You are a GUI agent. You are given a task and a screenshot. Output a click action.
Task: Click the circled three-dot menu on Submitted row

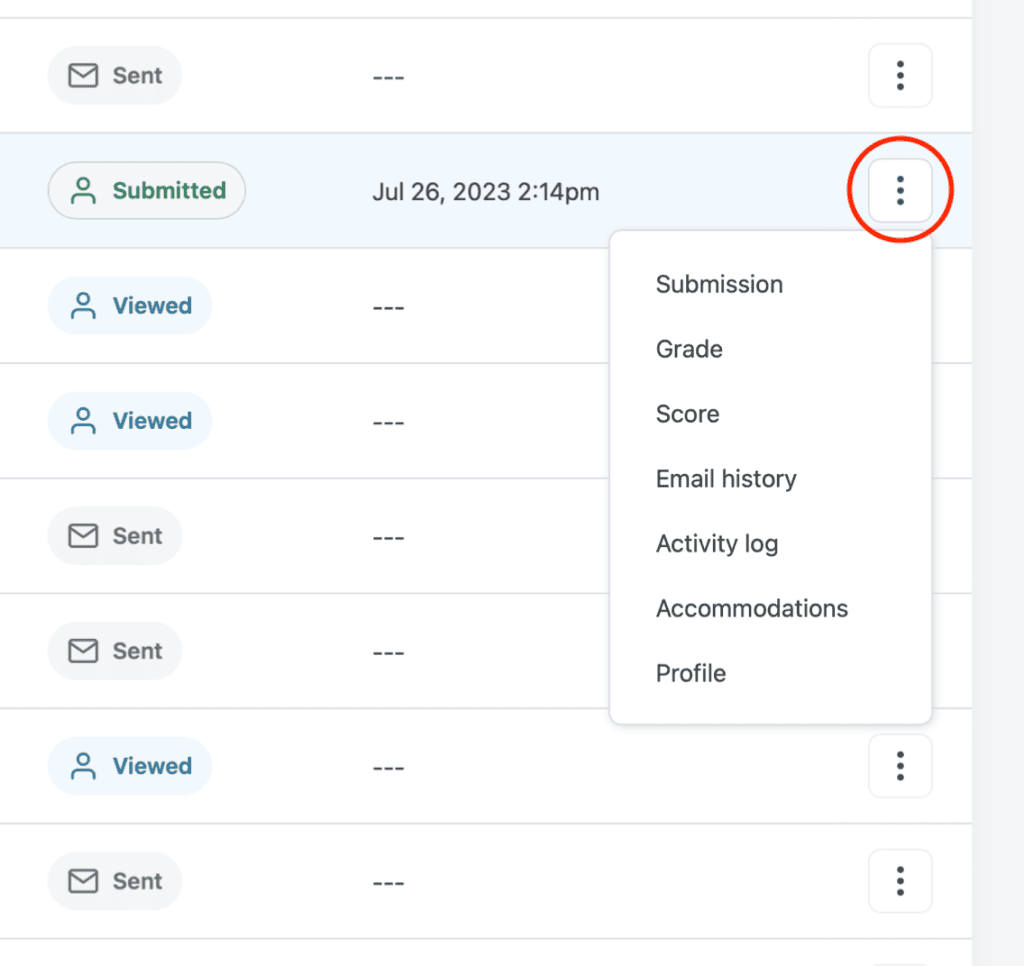click(x=900, y=189)
